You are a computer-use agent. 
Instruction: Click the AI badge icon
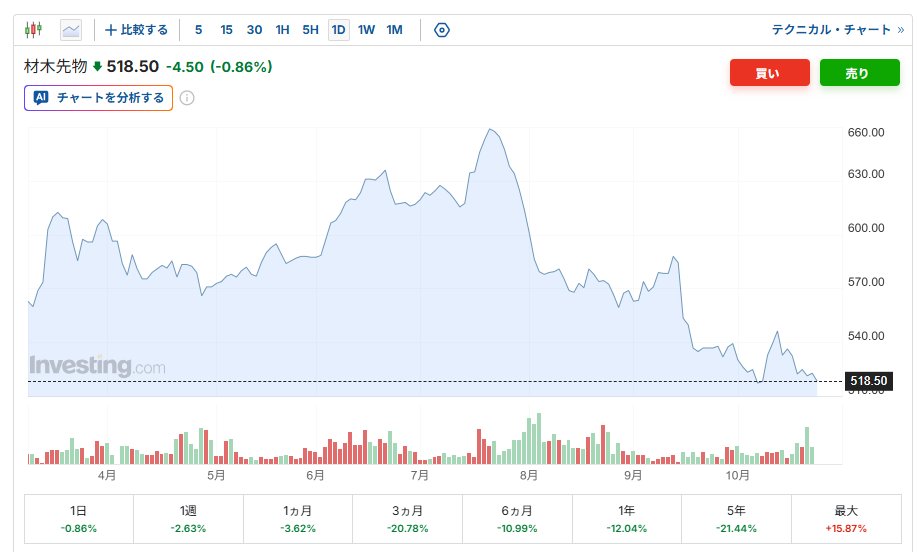(40, 98)
